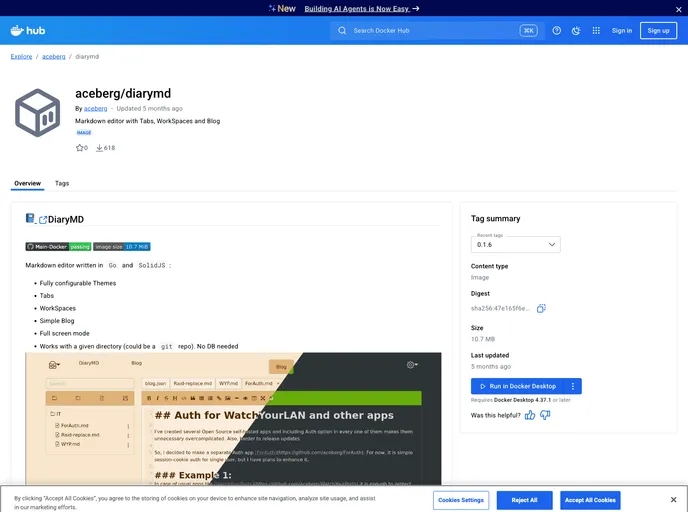
Task: Click the thumbs up helpful icon
Action: 530,415
